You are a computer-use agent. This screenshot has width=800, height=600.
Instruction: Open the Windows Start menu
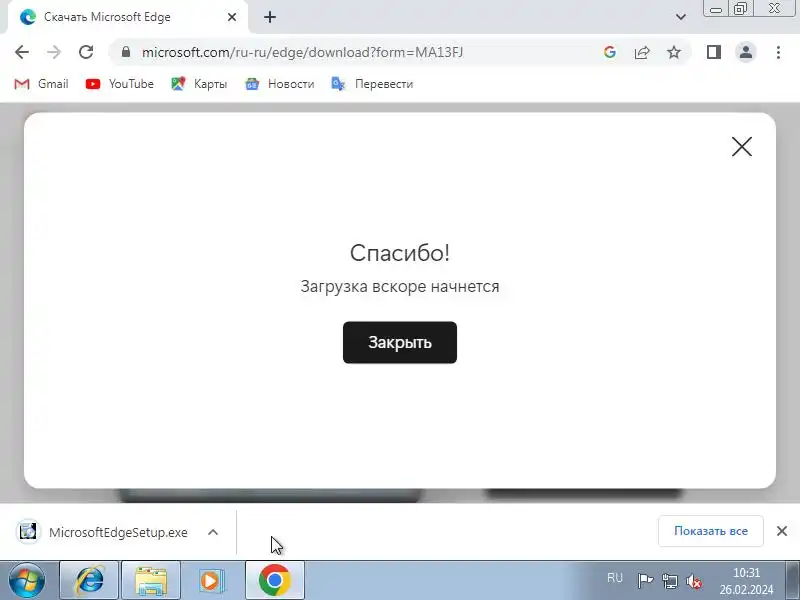27,580
